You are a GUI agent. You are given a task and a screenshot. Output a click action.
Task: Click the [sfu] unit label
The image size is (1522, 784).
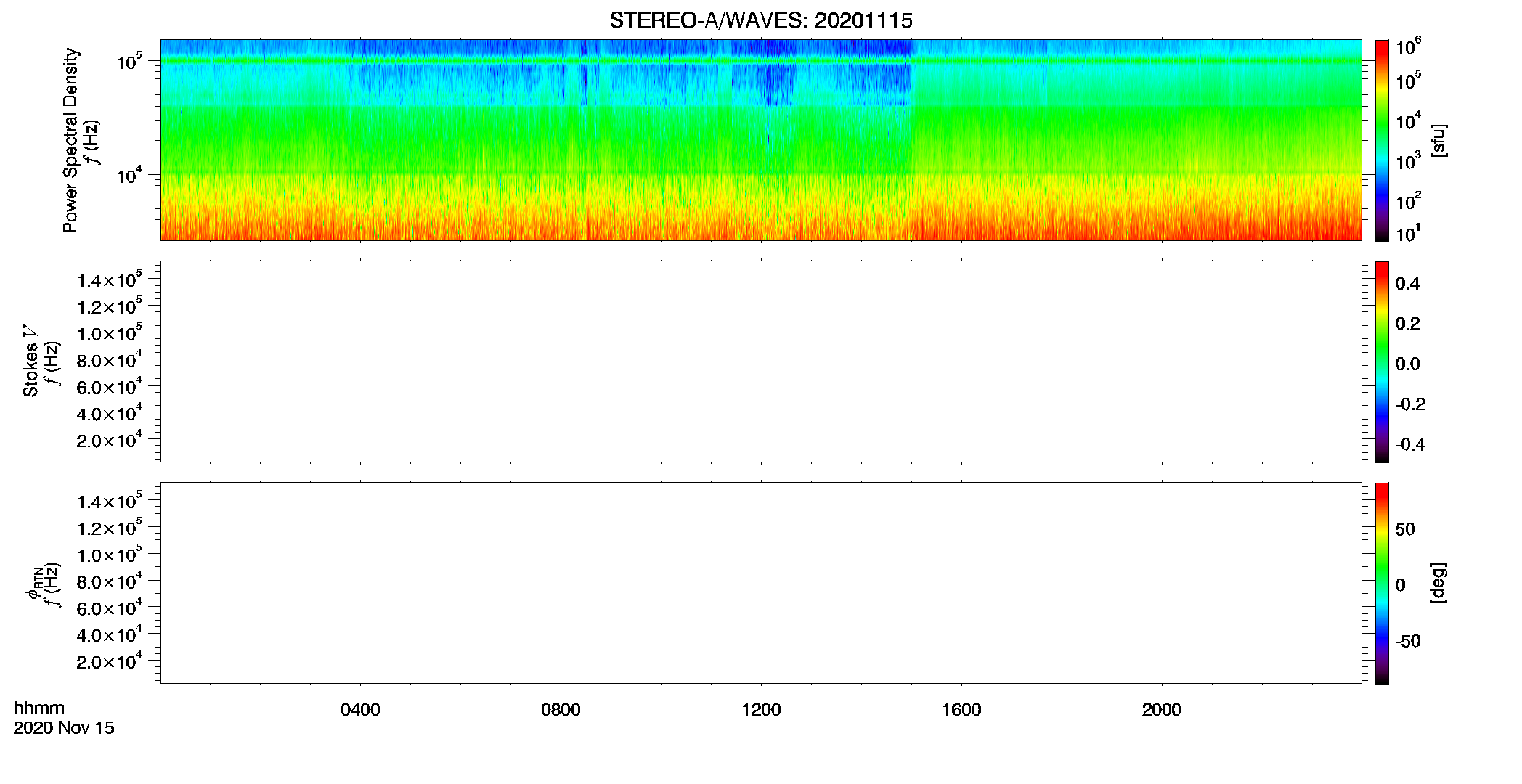[x=1438, y=140]
